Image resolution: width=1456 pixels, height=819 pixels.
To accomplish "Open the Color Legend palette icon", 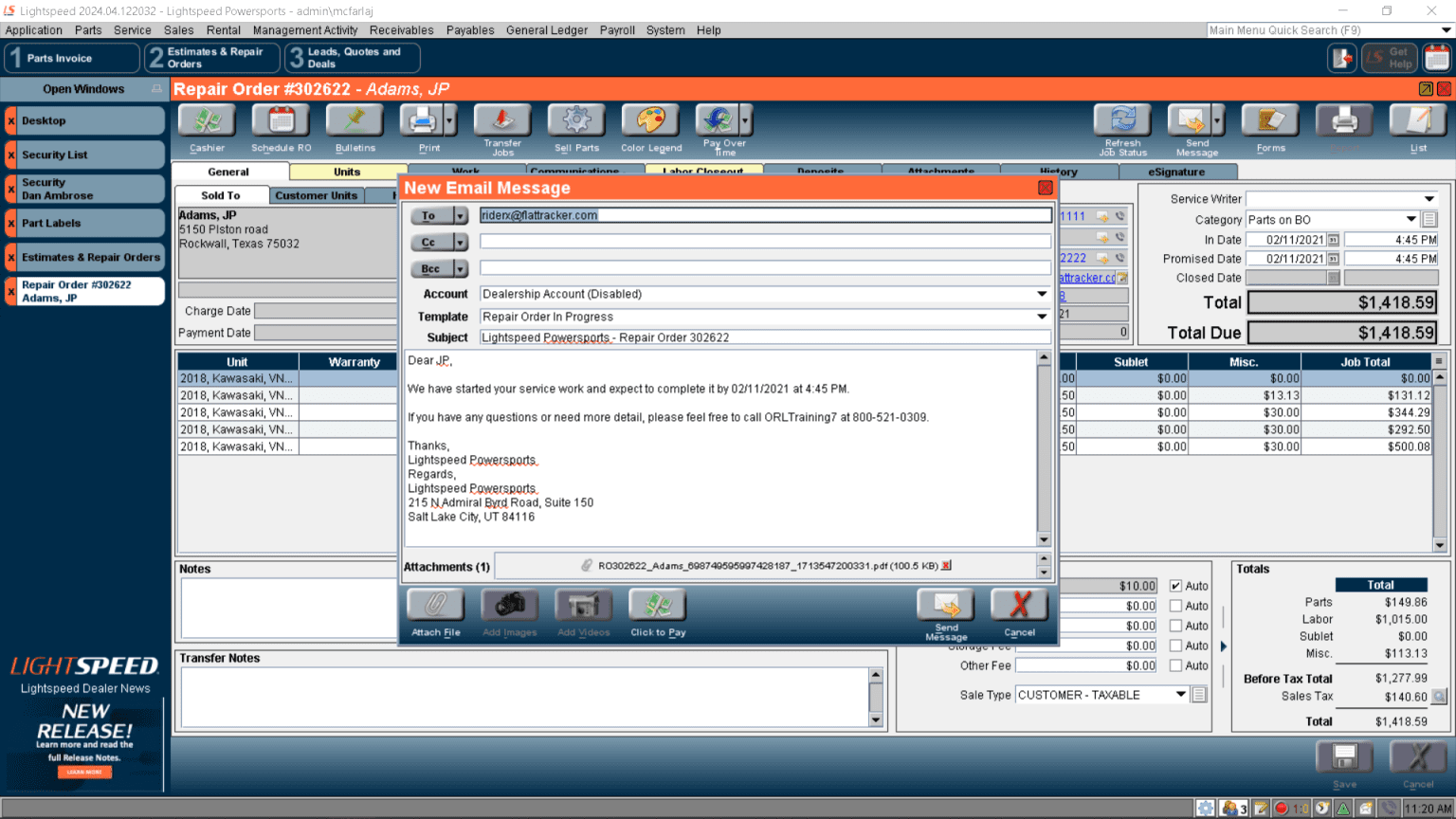I will coord(650,121).
